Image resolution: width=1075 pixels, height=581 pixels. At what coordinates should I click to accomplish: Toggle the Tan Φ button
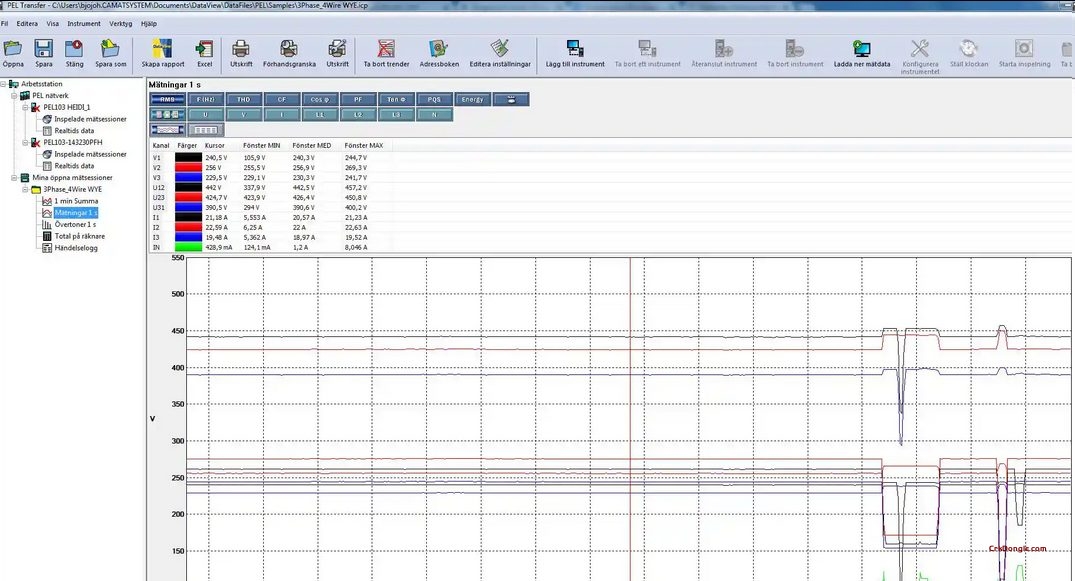[396, 99]
